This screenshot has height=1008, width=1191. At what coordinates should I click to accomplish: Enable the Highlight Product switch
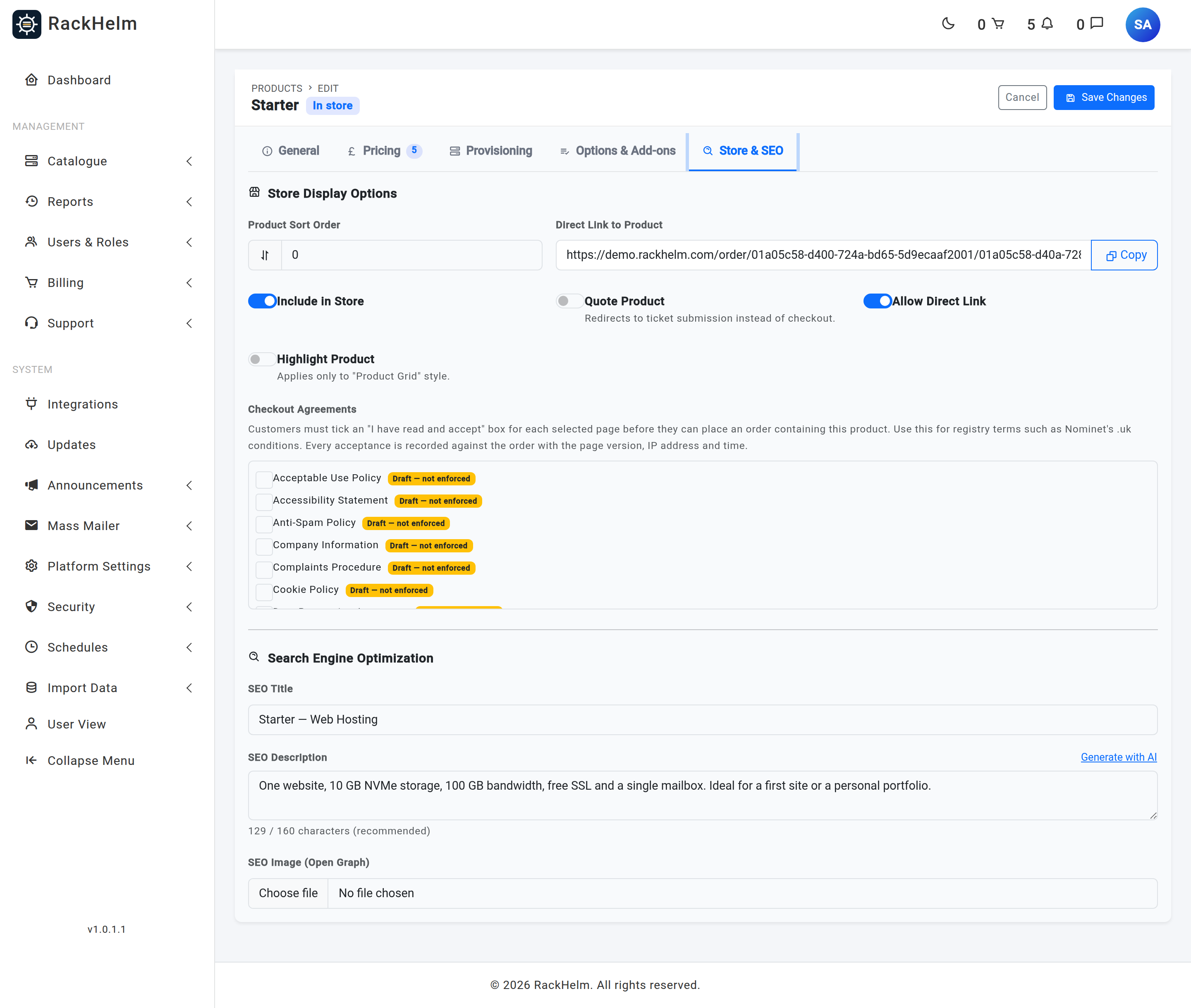[x=262, y=359]
